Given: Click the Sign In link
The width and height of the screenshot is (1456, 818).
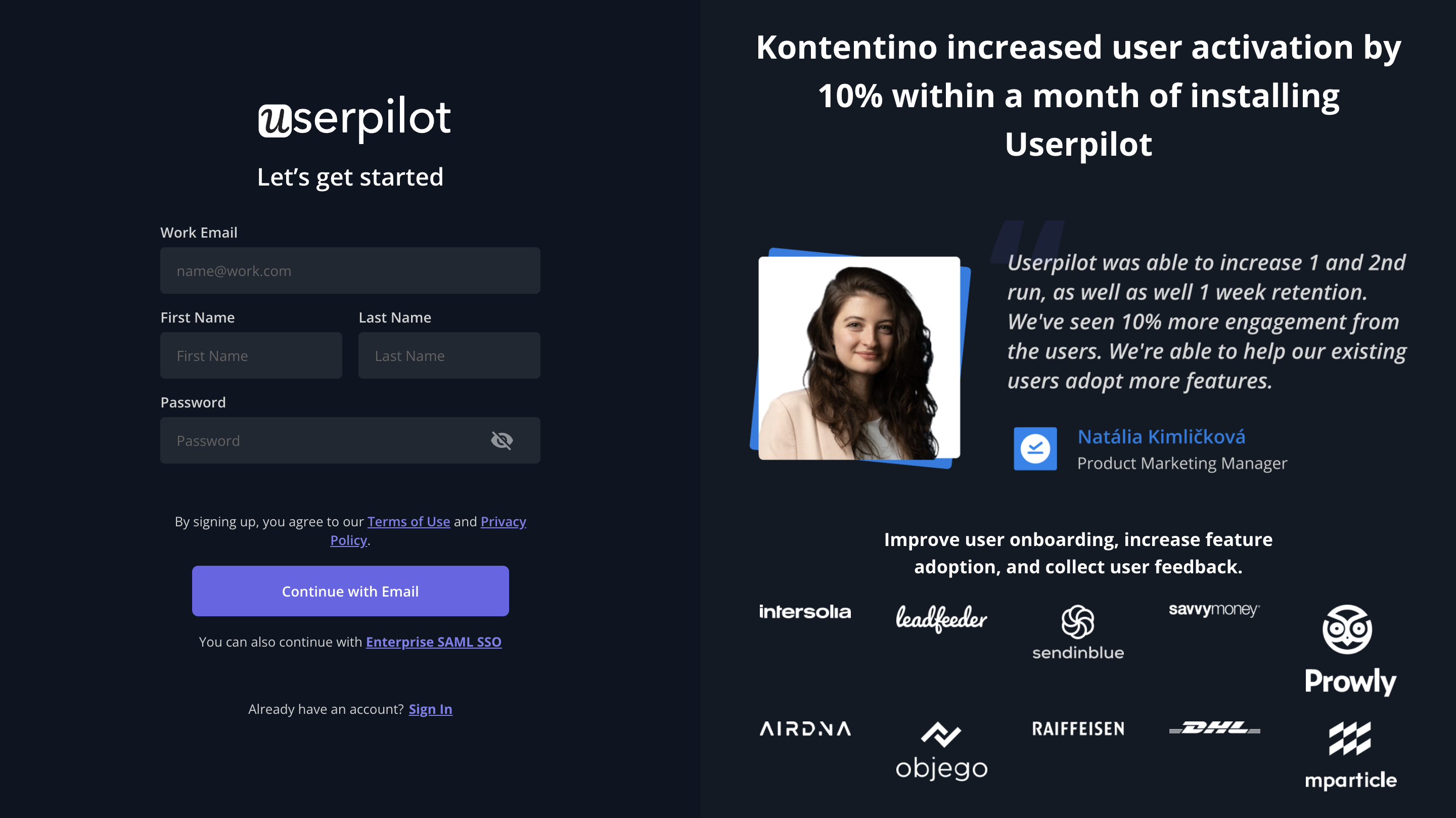Looking at the screenshot, I should tap(431, 709).
